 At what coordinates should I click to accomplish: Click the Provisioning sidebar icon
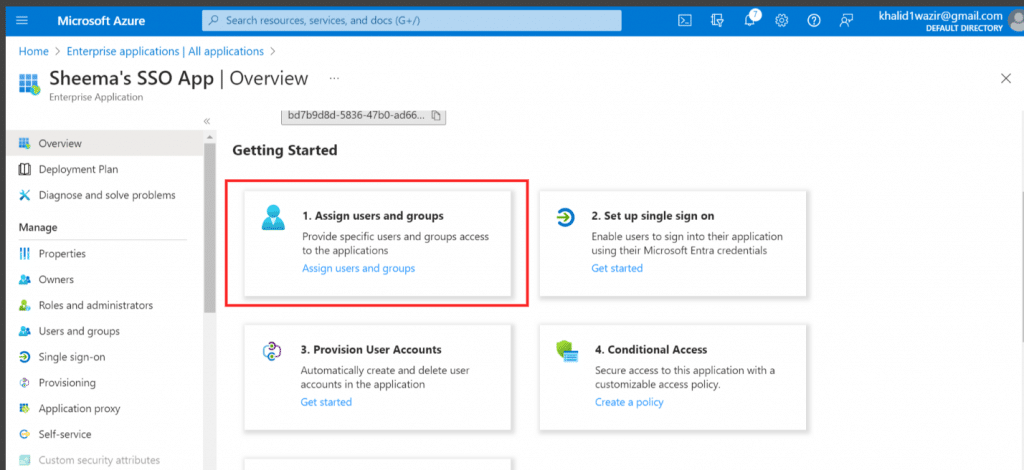click(x=25, y=383)
